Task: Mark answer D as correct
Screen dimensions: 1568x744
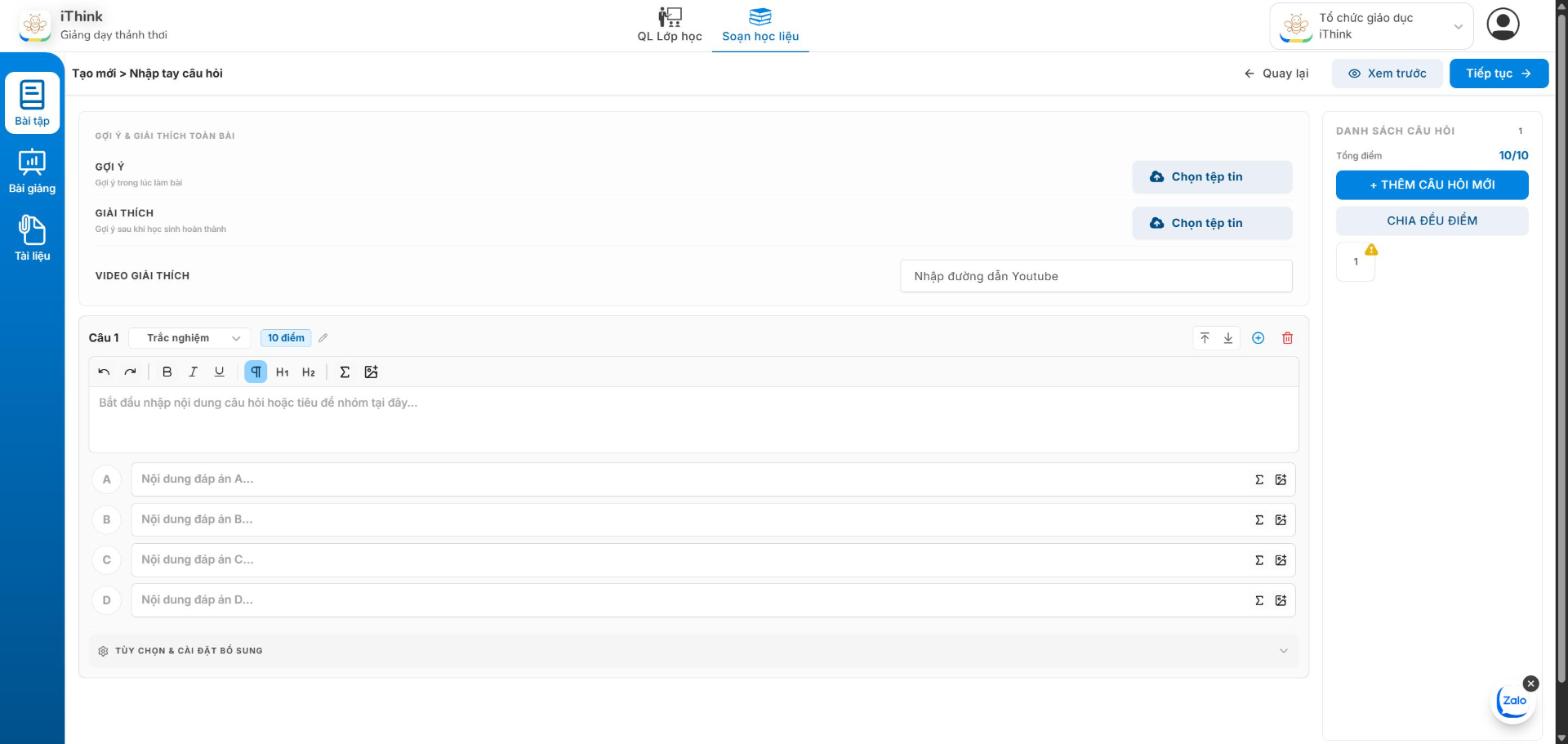Action: (107, 600)
